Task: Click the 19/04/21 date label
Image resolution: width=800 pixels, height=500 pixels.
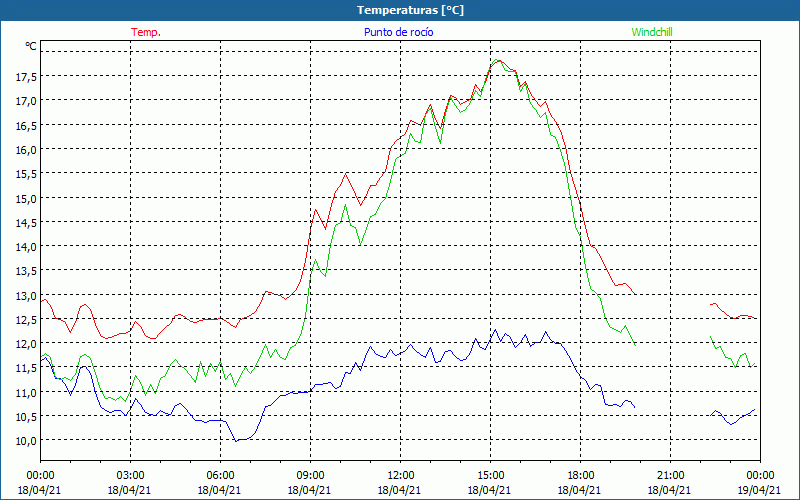Action: tap(760, 490)
